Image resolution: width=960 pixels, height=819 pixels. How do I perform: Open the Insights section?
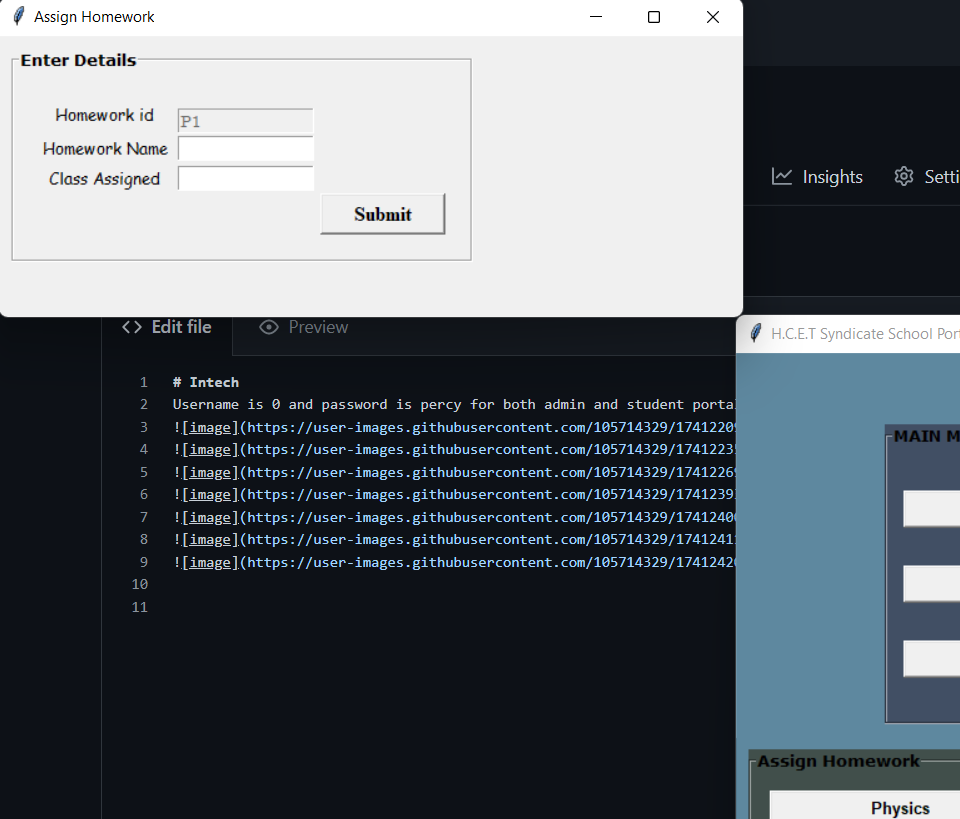(x=832, y=176)
